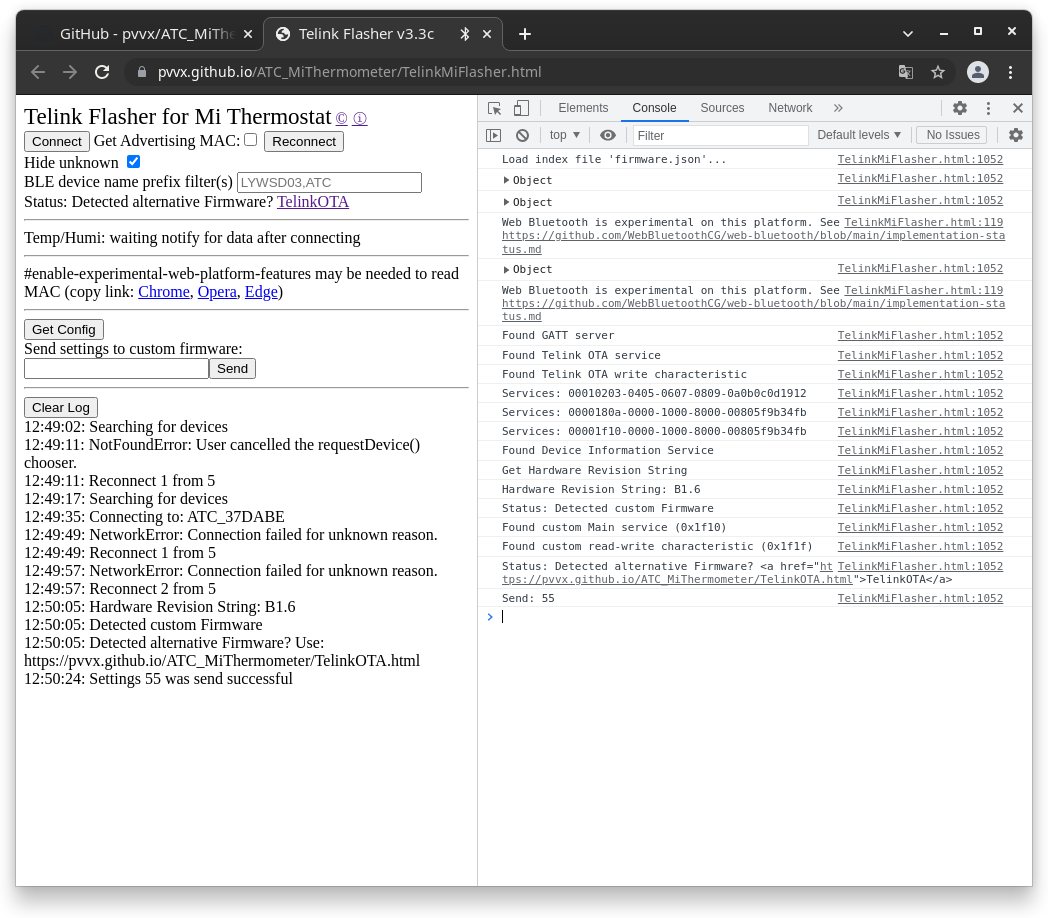This screenshot has width=1048, height=918.
Task: Open DevTools customize three-dot menu
Action: [x=989, y=108]
